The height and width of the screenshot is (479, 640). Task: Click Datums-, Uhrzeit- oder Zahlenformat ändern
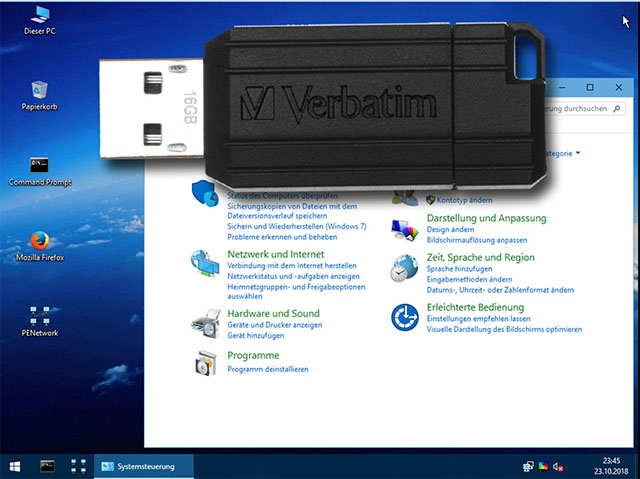[500, 290]
